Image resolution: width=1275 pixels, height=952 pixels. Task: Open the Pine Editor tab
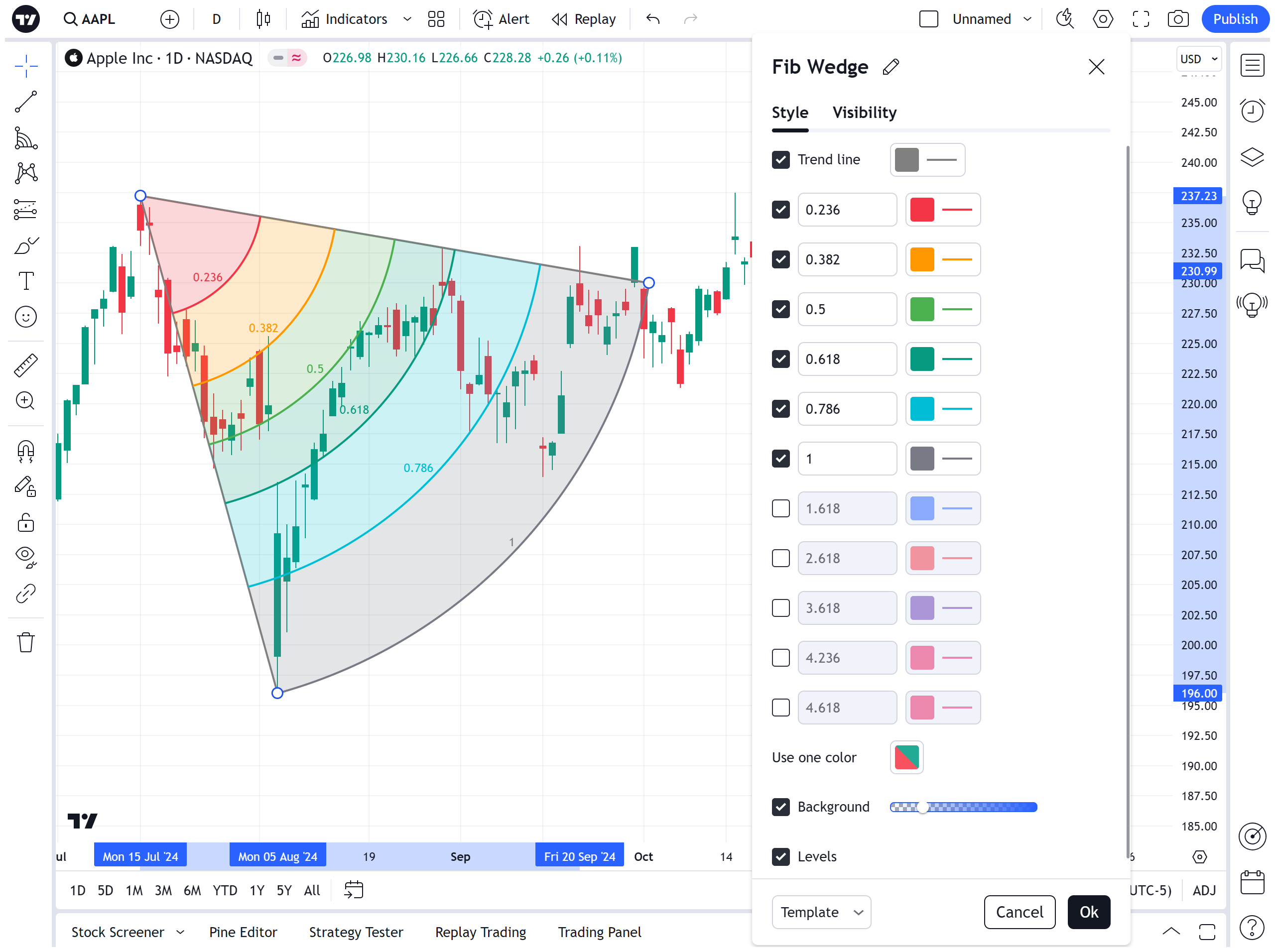tap(243, 932)
